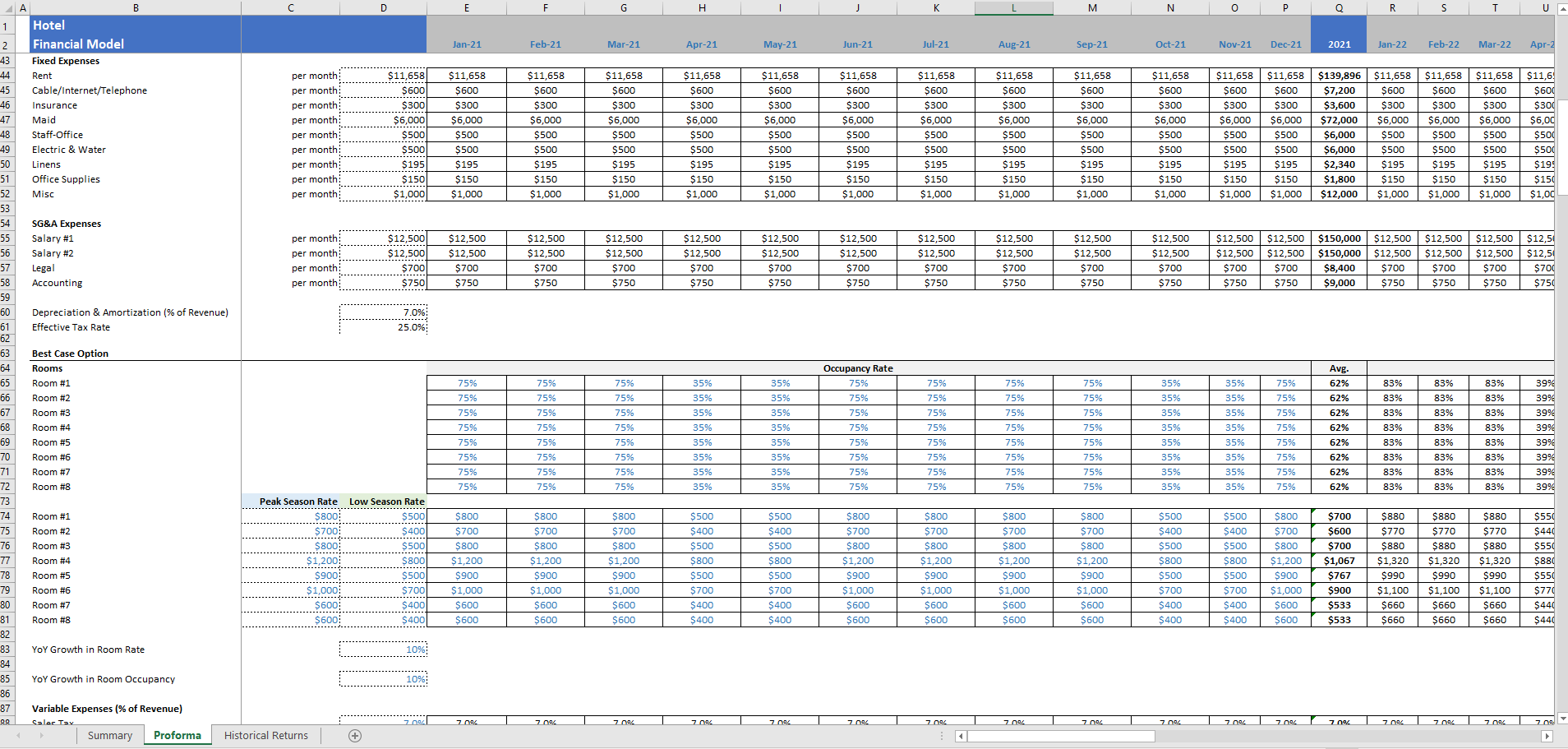
Task: Select column B header
Action: pos(136,7)
